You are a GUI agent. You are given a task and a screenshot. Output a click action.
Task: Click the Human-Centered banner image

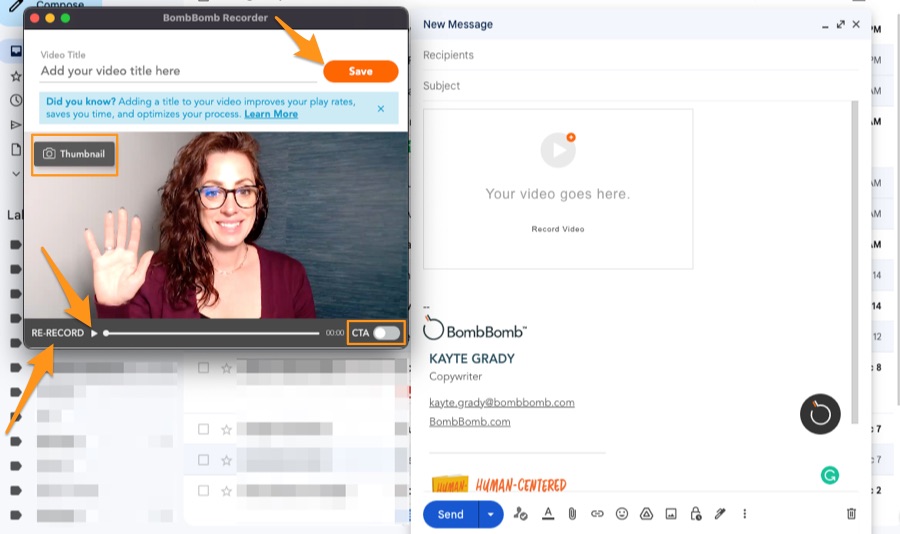[499, 485]
